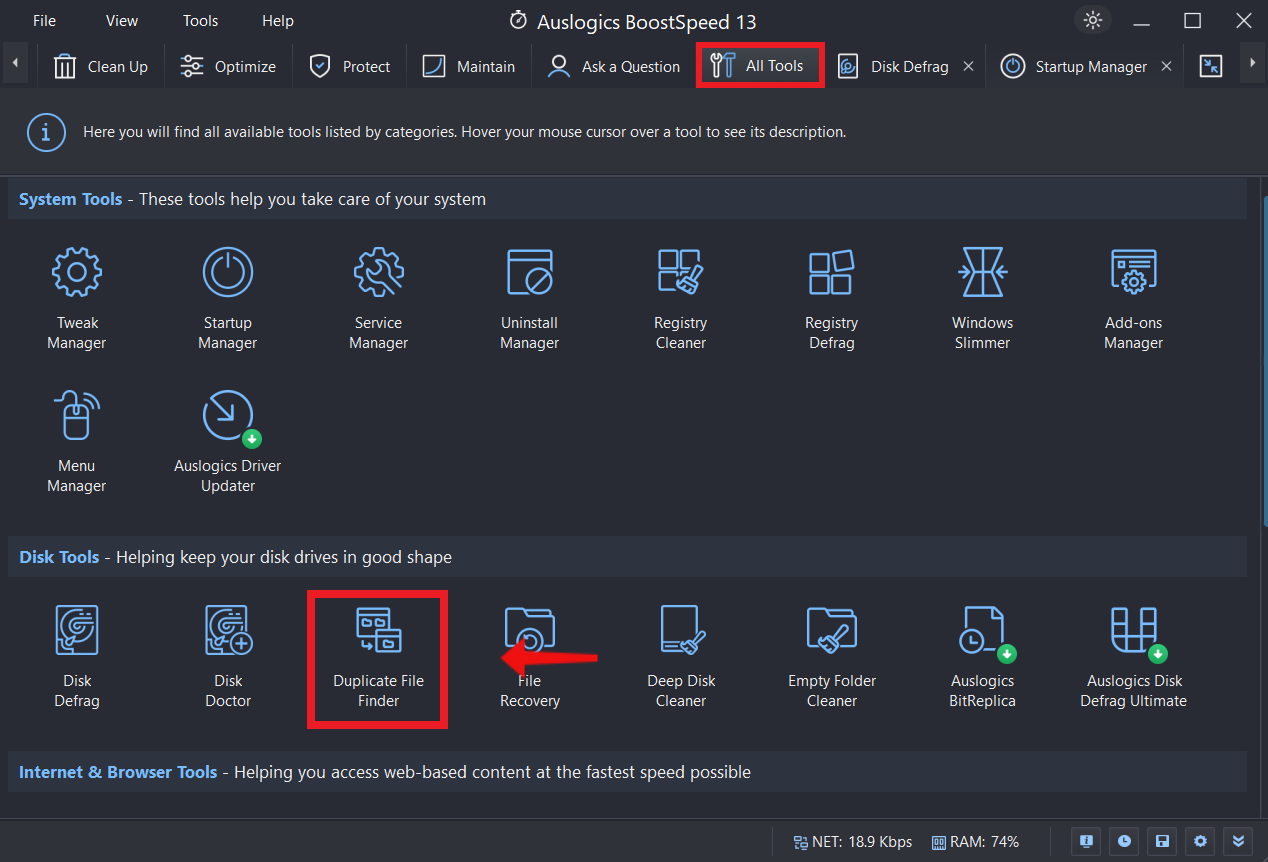Viewport: 1268px width, 862px height.
Task: Launch the File Recovery tool
Action: tap(530, 657)
